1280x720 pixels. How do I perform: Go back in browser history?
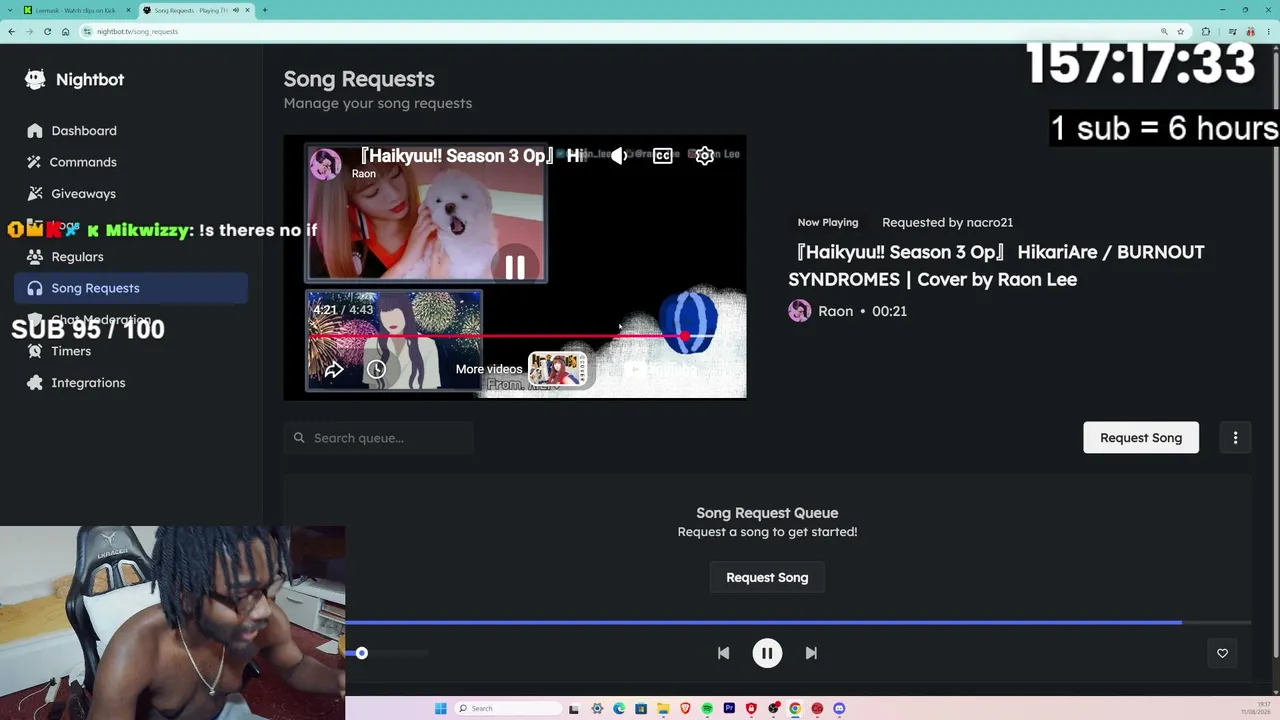[11, 31]
